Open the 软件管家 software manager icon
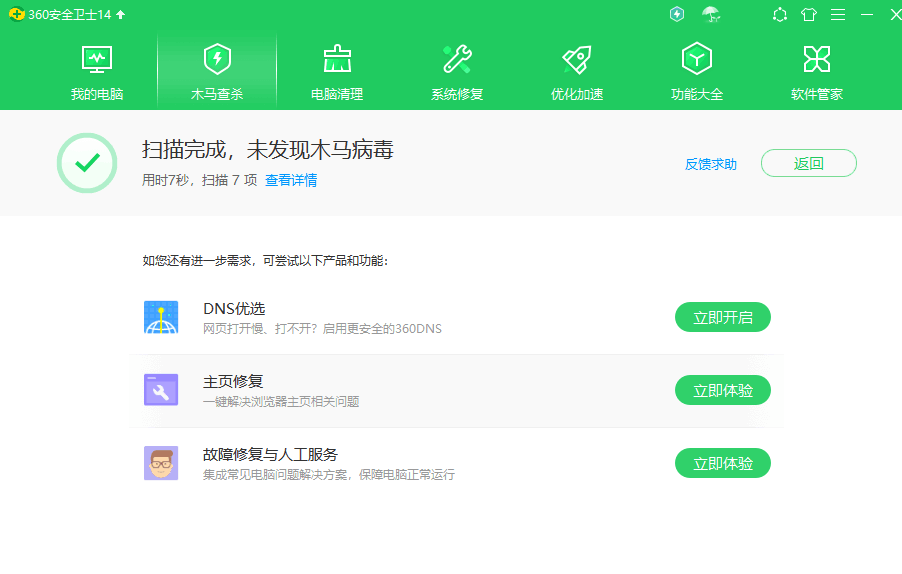This screenshot has width=902, height=574. [x=817, y=60]
